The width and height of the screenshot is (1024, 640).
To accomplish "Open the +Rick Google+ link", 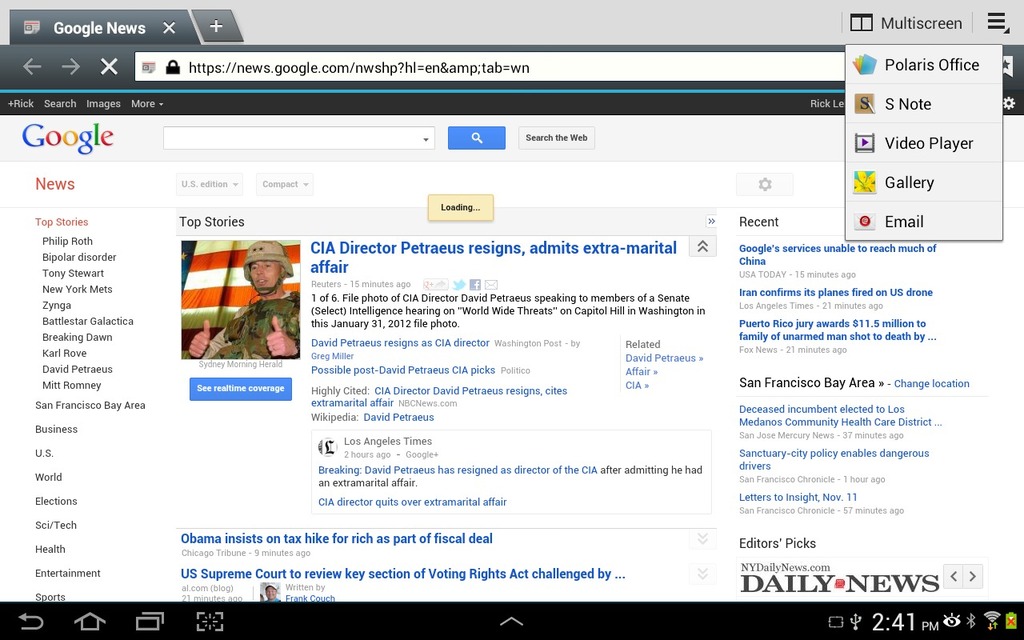I will click(x=21, y=104).
